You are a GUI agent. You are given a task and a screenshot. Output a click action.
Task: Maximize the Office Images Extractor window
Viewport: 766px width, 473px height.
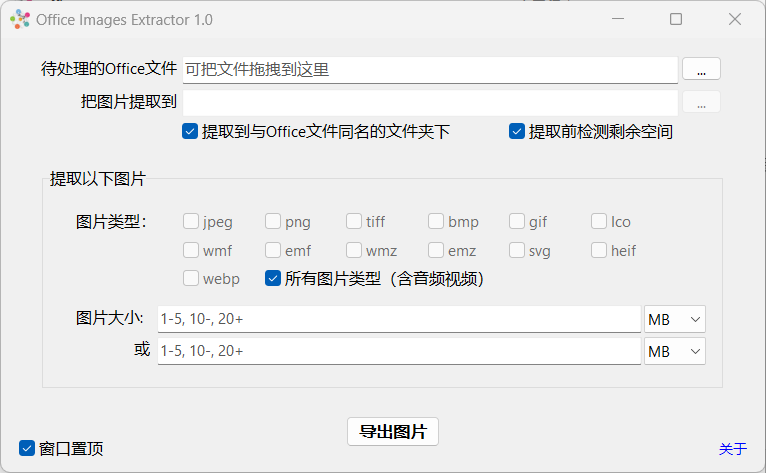(x=676, y=20)
